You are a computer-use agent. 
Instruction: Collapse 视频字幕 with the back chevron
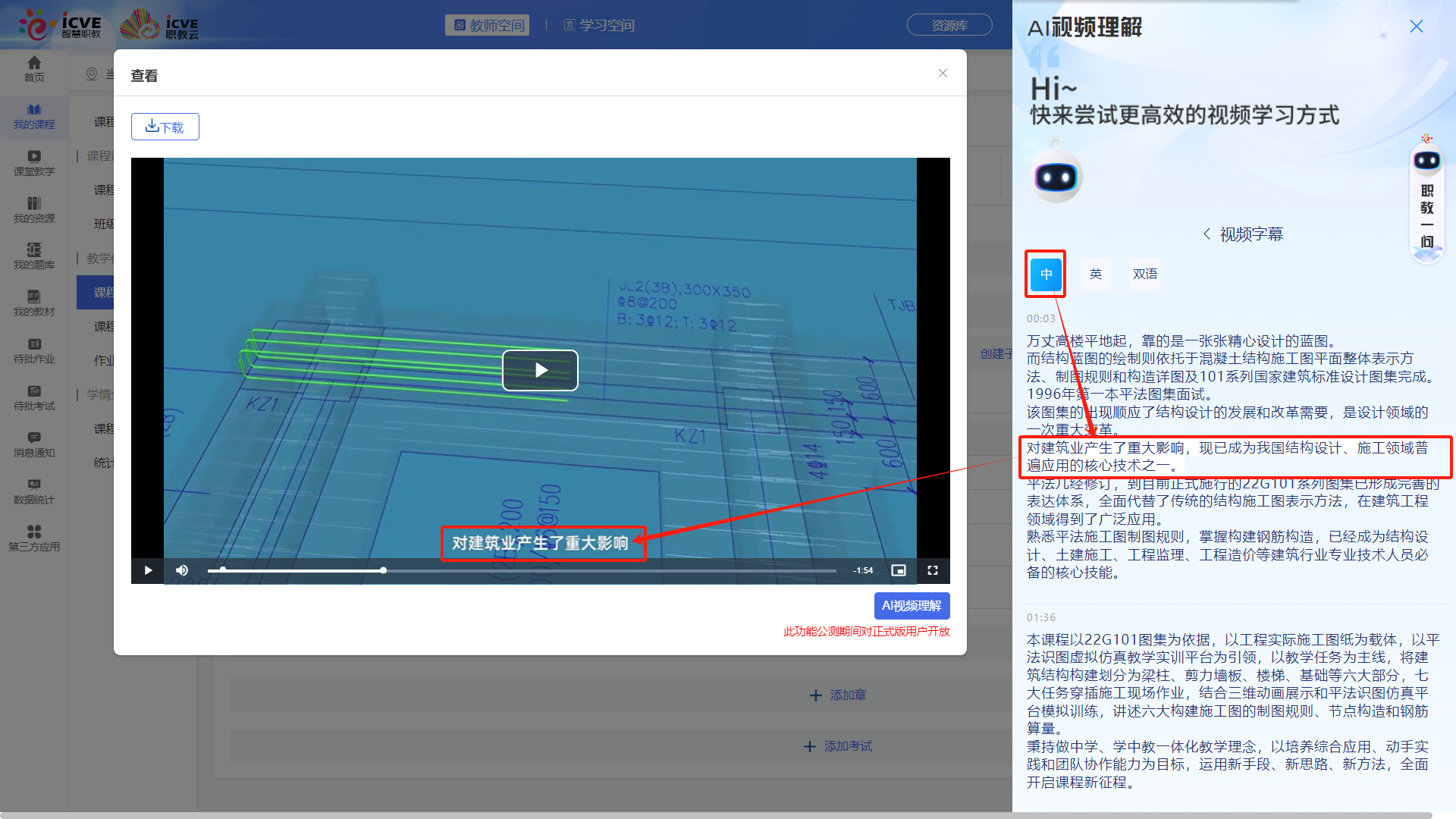click(1207, 234)
